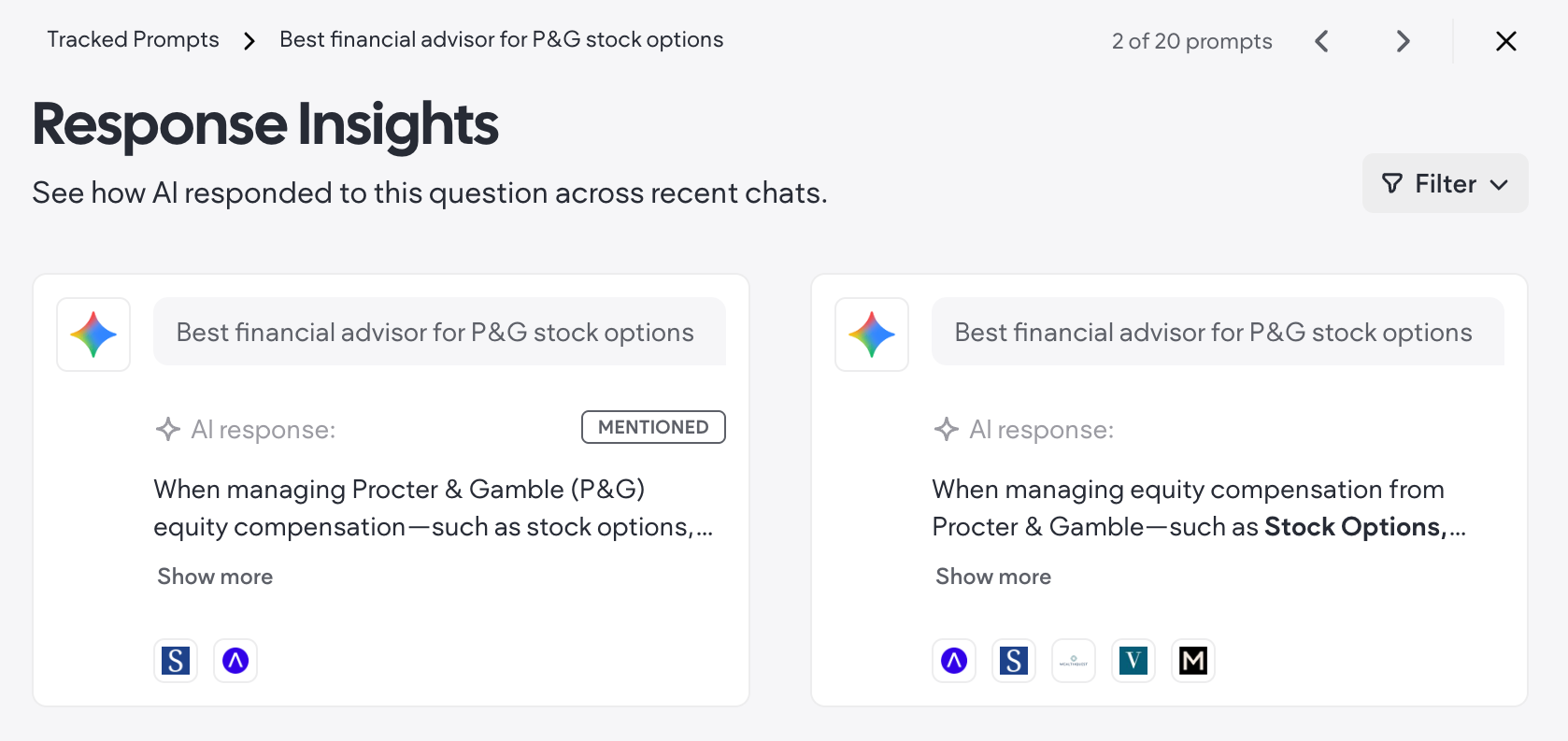Click the MENTIONED badge
This screenshot has height=741, width=1568.
point(653,427)
